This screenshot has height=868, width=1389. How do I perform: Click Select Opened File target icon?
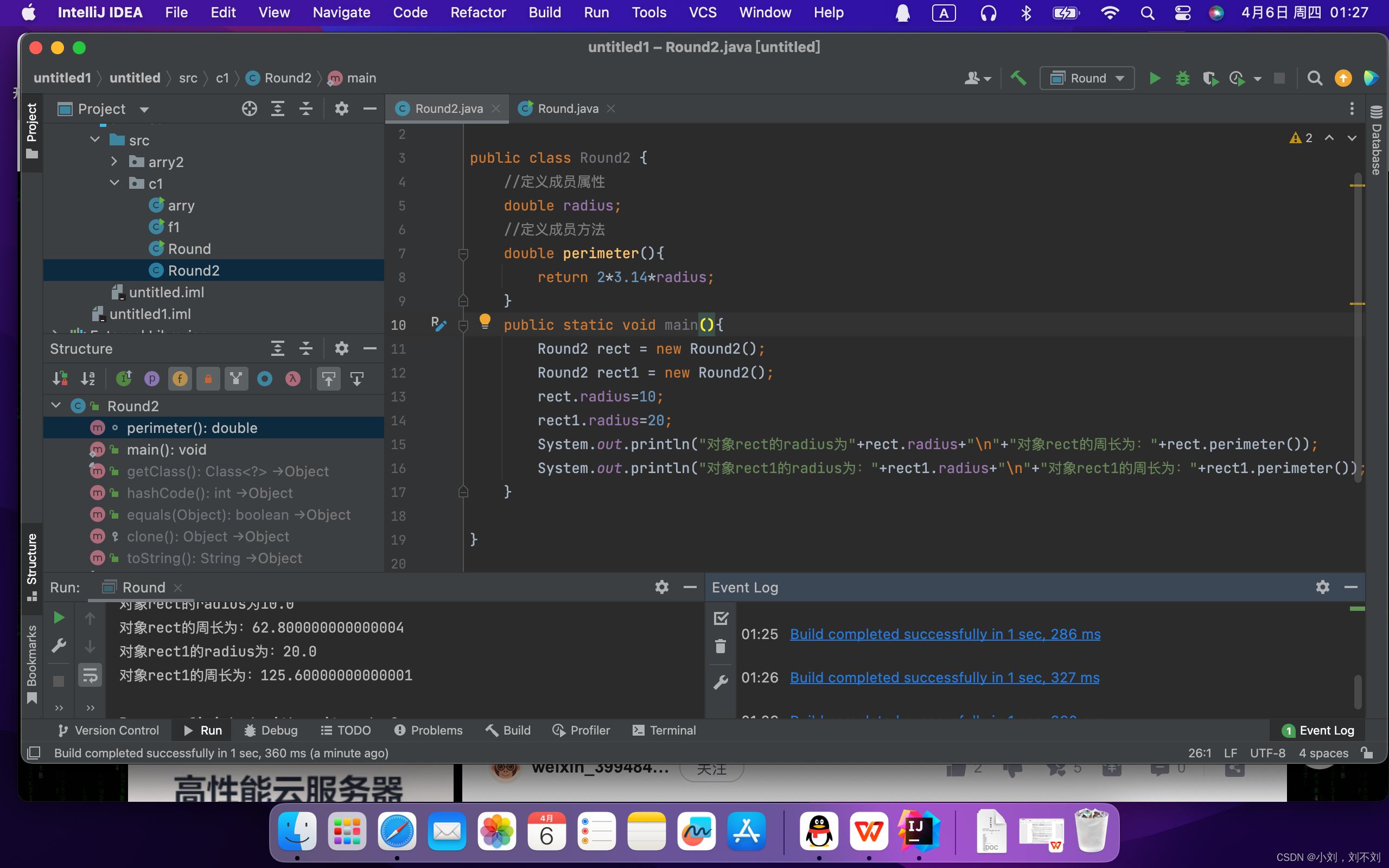click(249, 108)
